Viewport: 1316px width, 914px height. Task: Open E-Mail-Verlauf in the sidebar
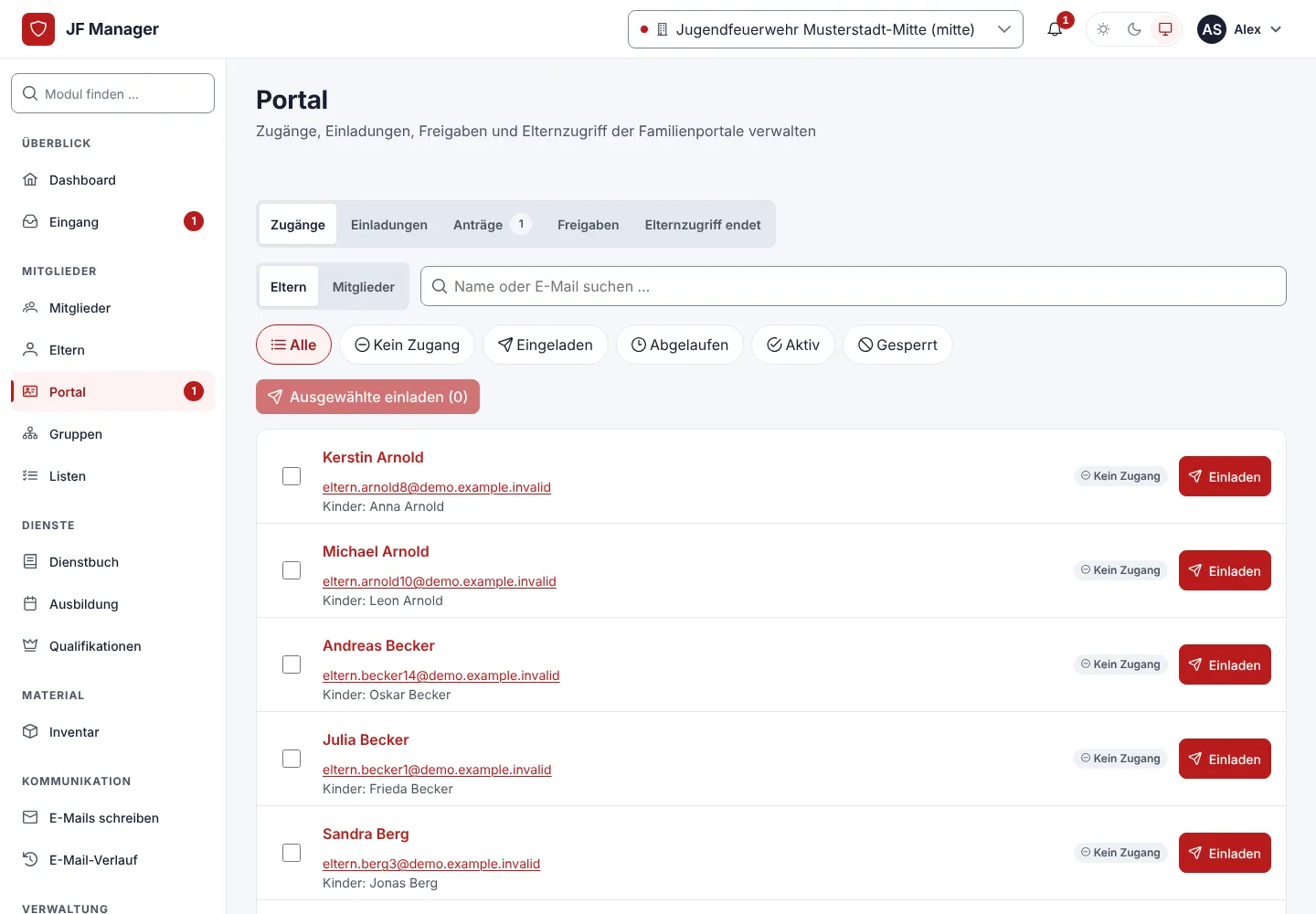pyautogui.click(x=113, y=860)
